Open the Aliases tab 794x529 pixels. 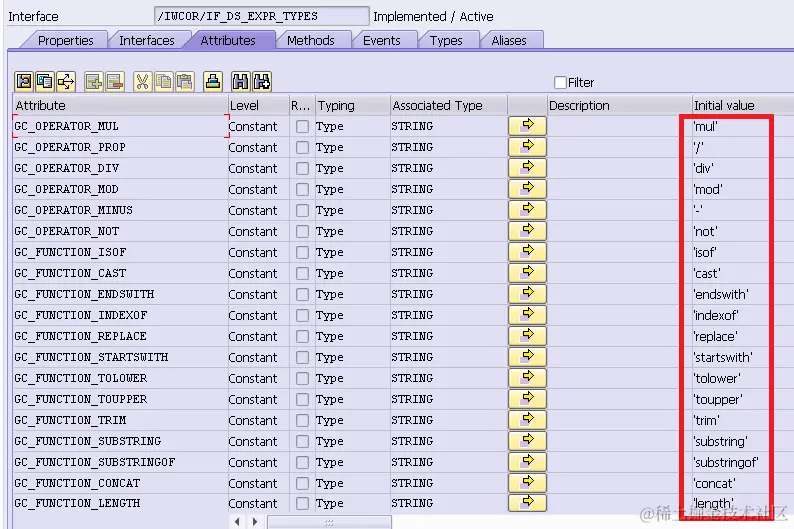[508, 40]
